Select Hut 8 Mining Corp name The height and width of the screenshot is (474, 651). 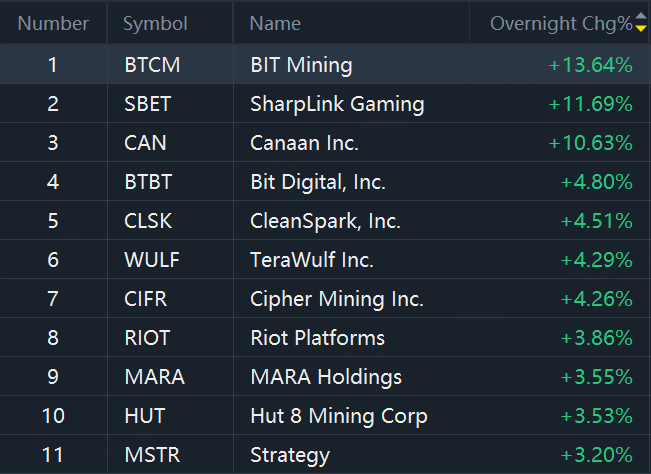[x=339, y=416]
